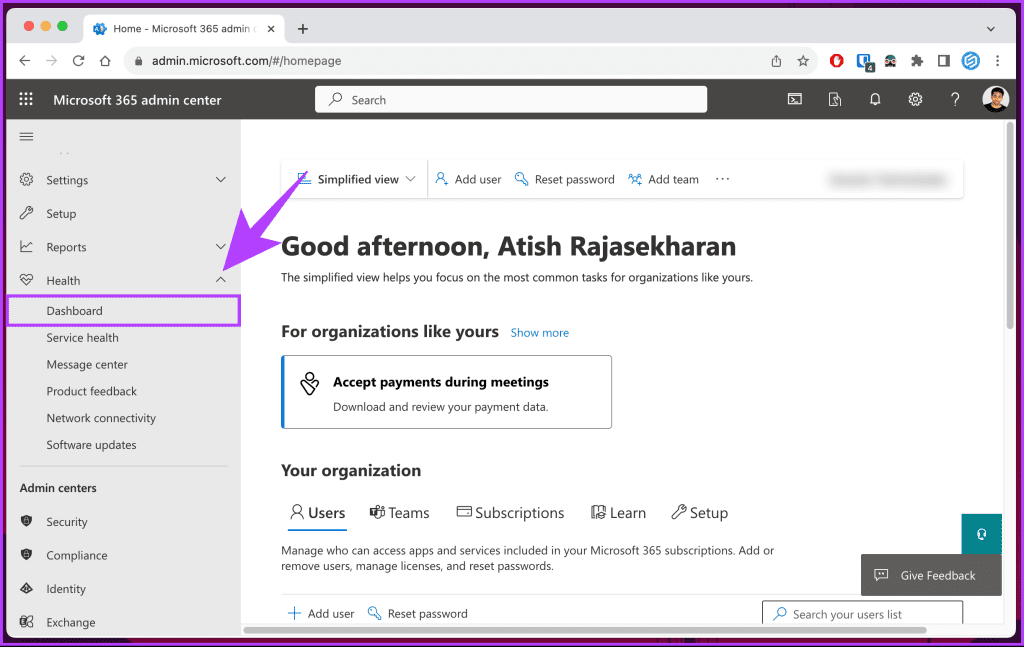Switch to the Subscriptions tab

pos(510,512)
